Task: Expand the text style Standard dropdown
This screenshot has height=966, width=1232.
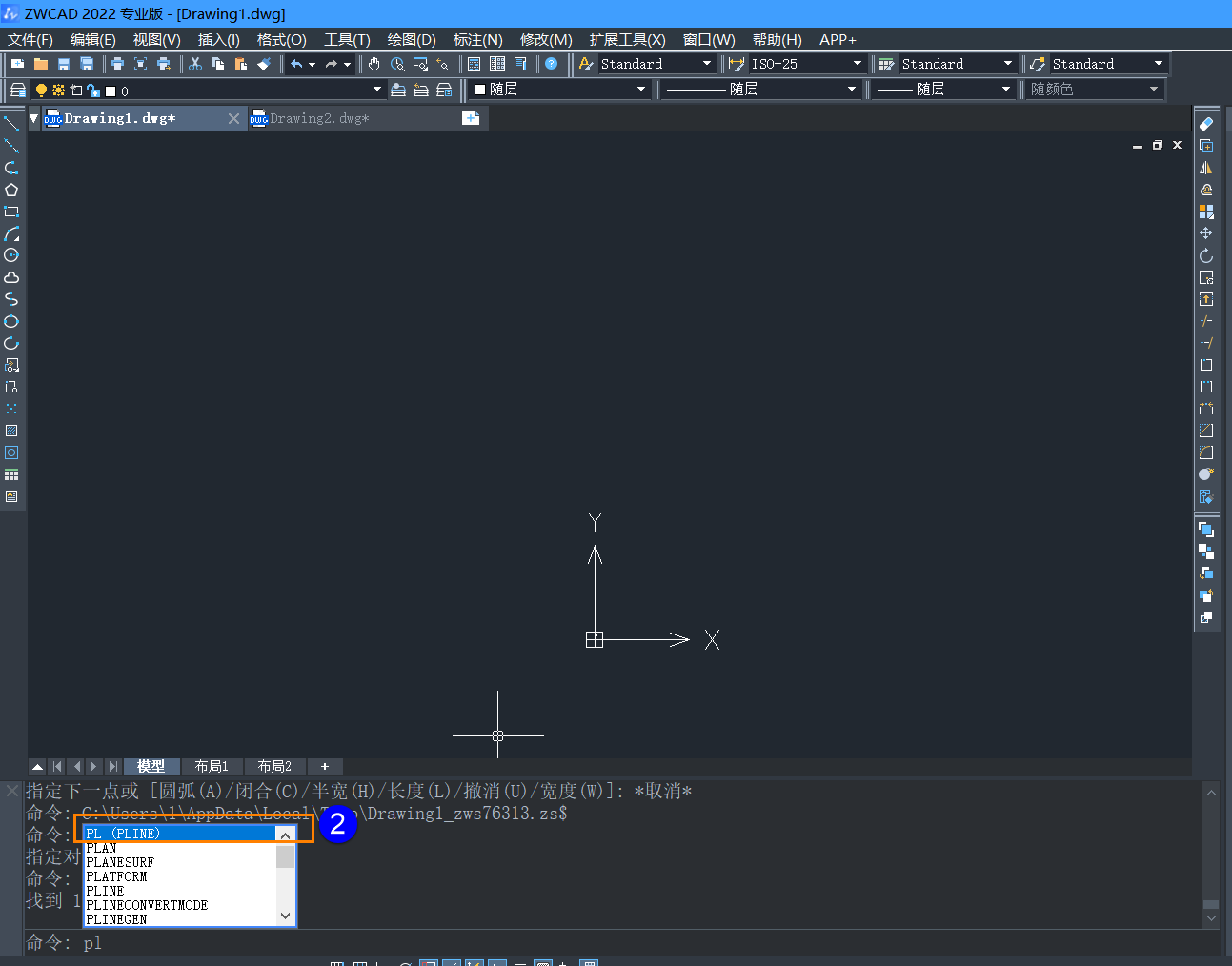Action: 707,64
